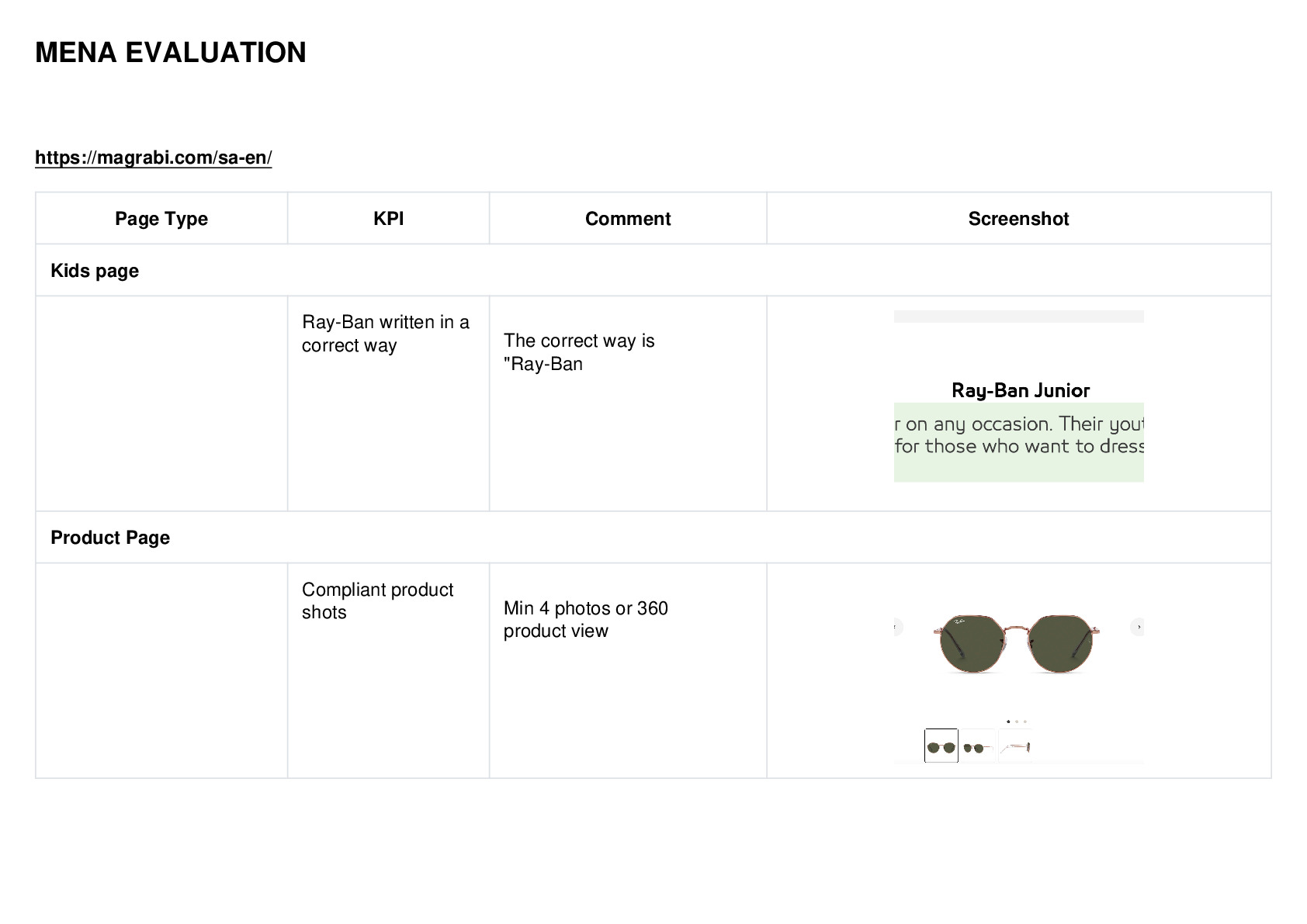
Task: Click the previous-image arrow beside the sunglasses
Action: [x=897, y=627]
